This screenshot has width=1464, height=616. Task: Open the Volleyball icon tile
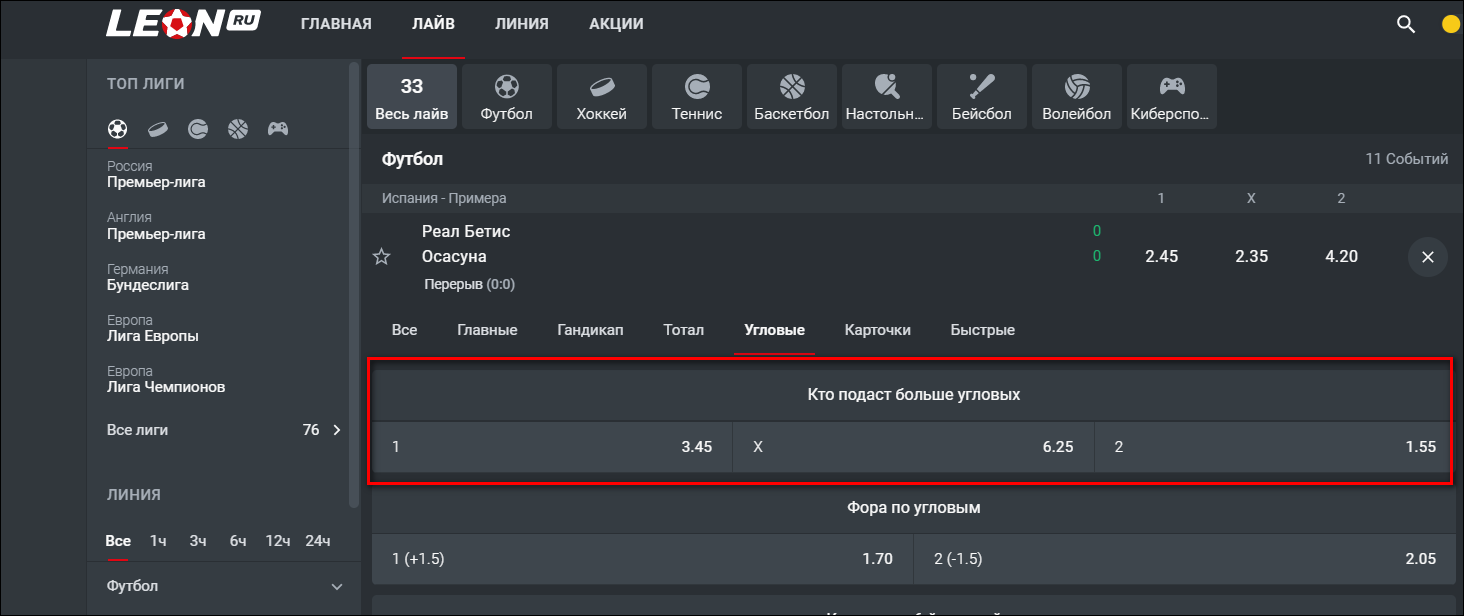1077,97
